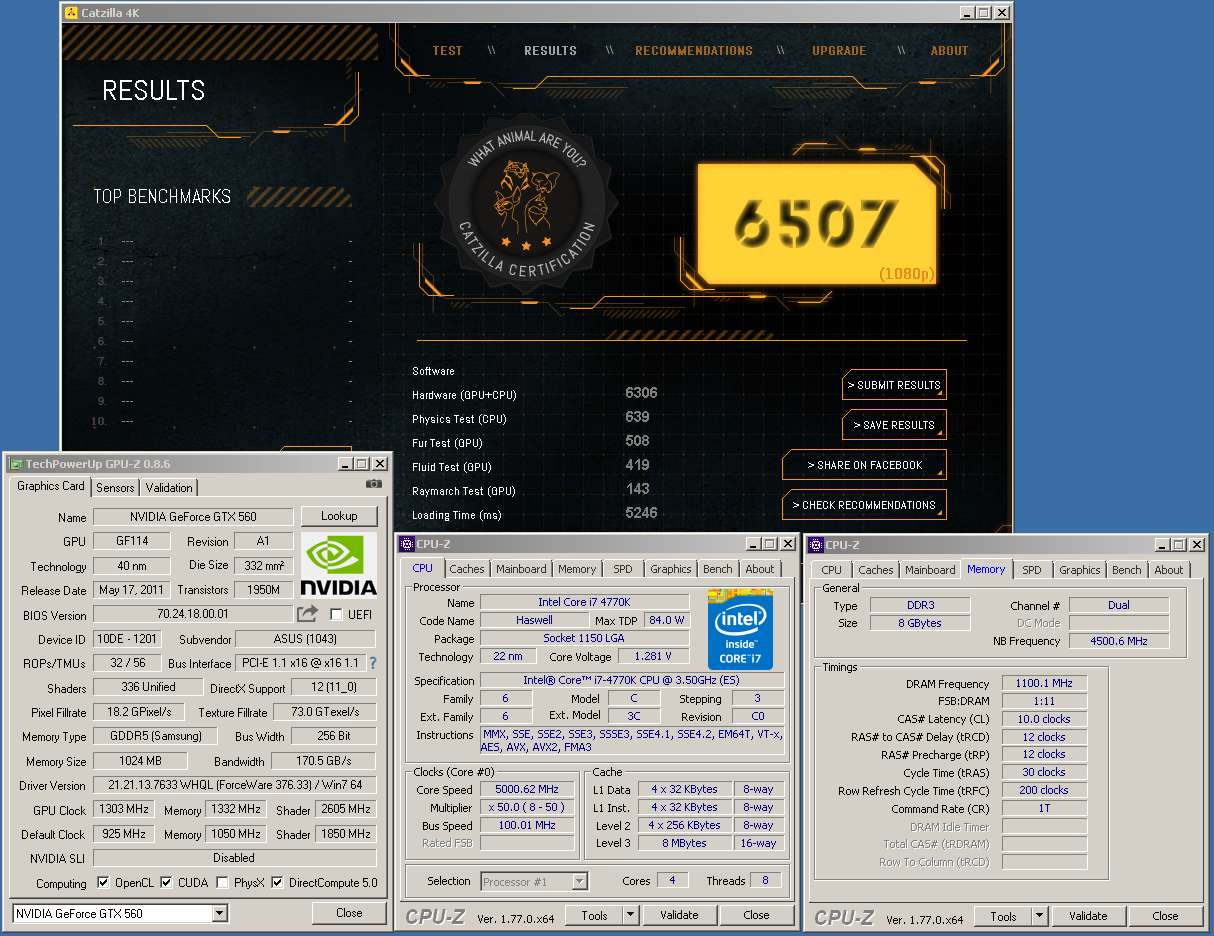Switch to Graphics tab in CPU-Z Memory window
The width and height of the screenshot is (1214, 936).
click(1080, 570)
